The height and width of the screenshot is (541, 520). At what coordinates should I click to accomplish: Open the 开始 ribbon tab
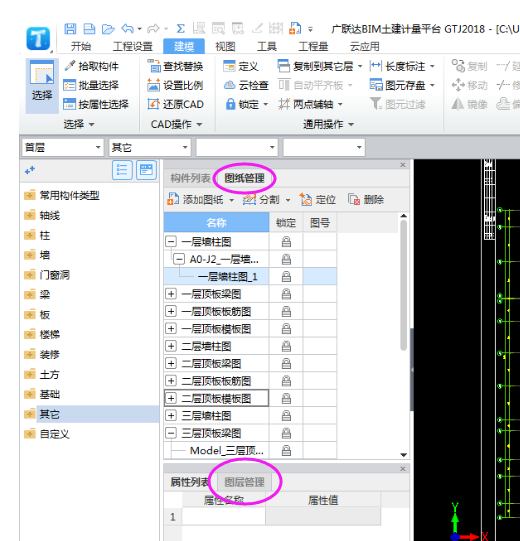[x=81, y=46]
